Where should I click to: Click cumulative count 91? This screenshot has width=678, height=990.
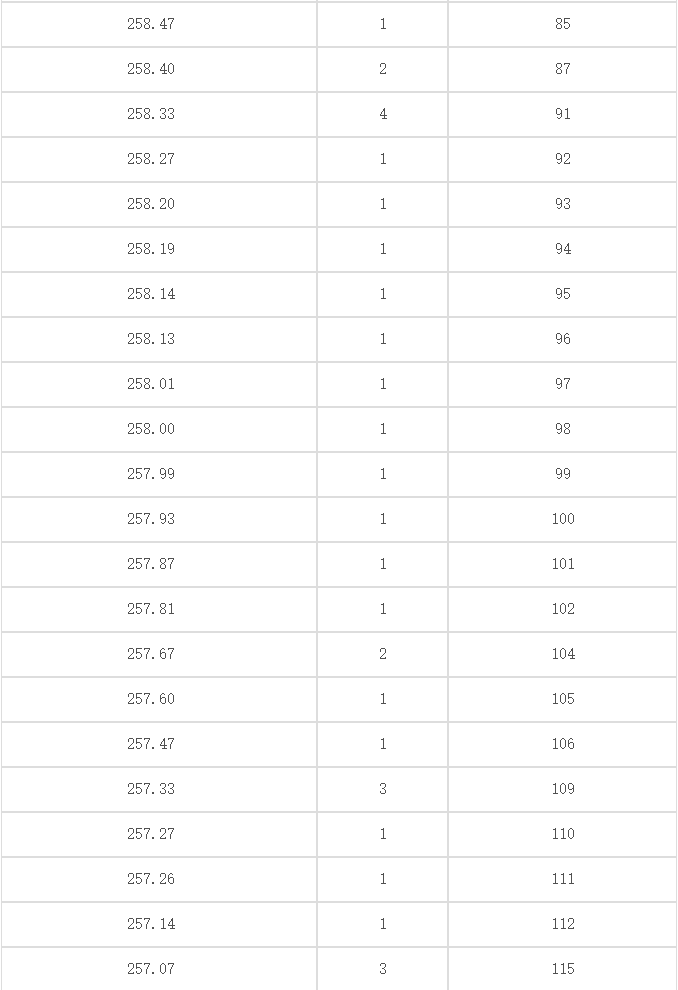pyautogui.click(x=562, y=114)
